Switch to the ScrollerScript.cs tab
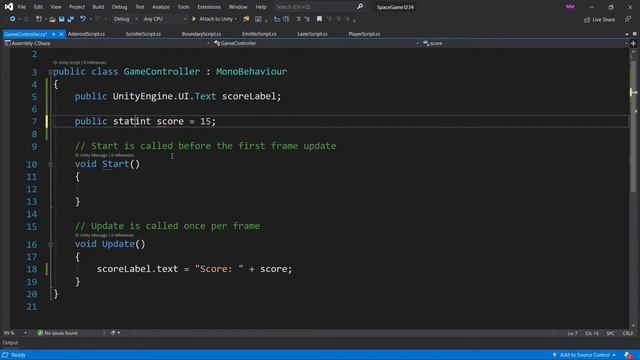Screen dimensions: 640x360 tap(143, 34)
